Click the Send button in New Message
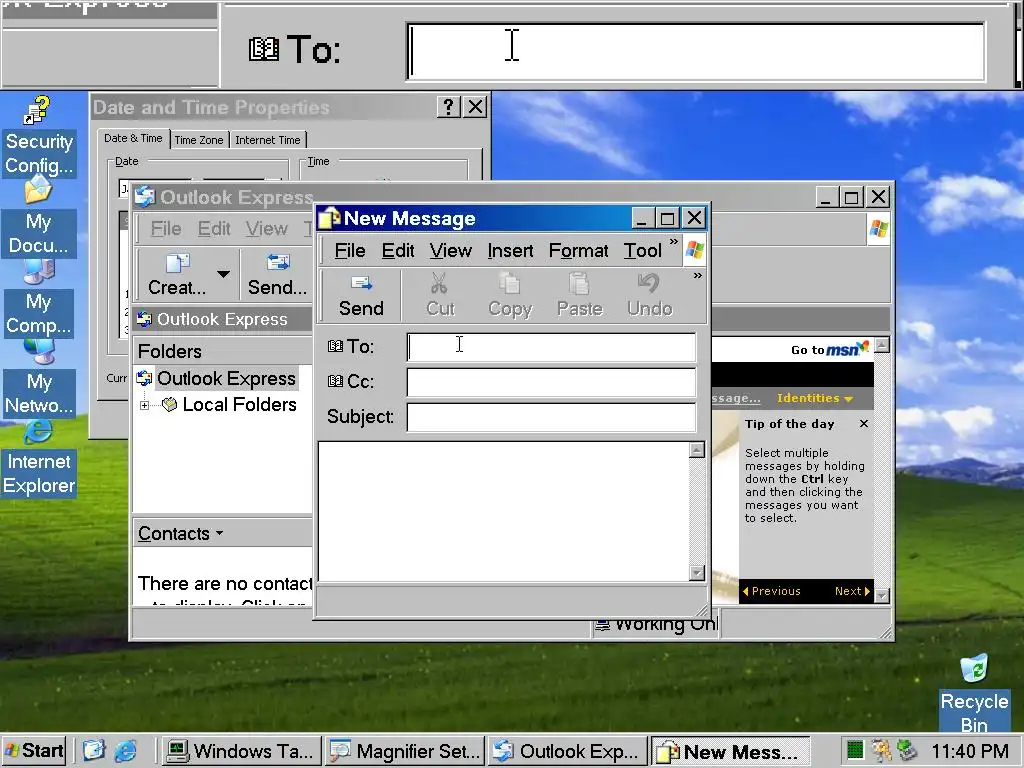The height and width of the screenshot is (768, 1024). [360, 296]
